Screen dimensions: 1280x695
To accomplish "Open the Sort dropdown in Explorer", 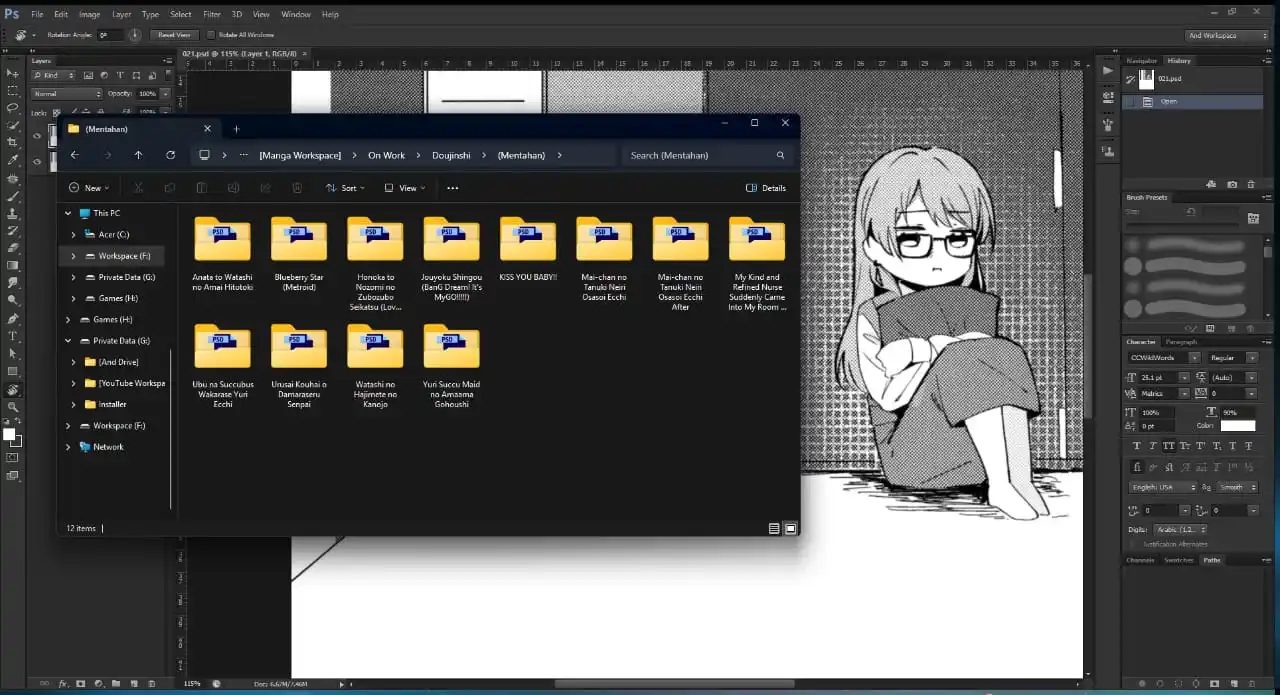I will 345,188.
